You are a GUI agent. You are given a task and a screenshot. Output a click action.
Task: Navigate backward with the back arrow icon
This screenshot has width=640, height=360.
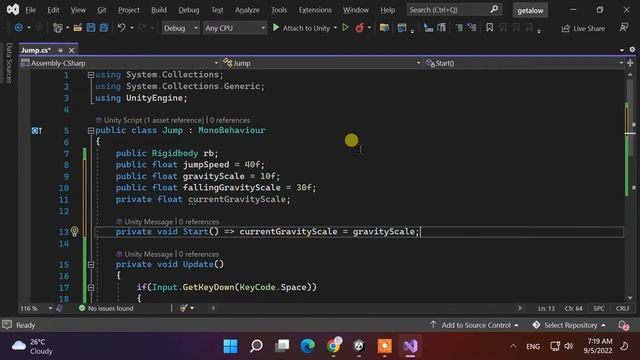[x=18, y=28]
